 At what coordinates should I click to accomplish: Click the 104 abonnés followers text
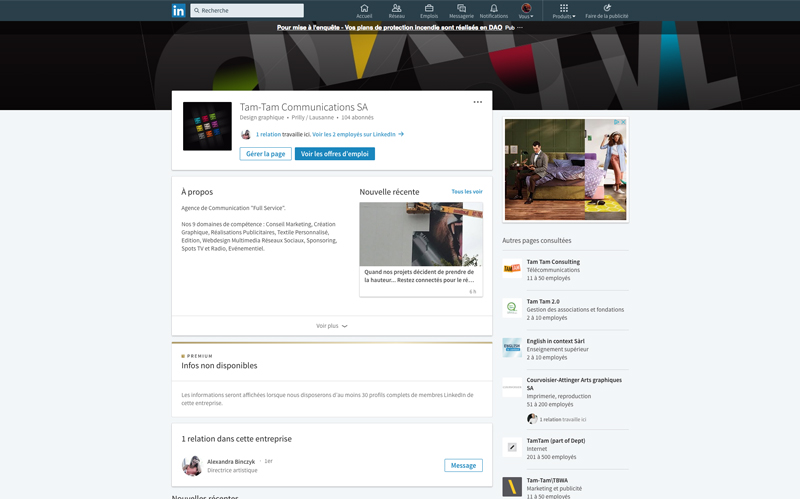pyautogui.click(x=357, y=117)
